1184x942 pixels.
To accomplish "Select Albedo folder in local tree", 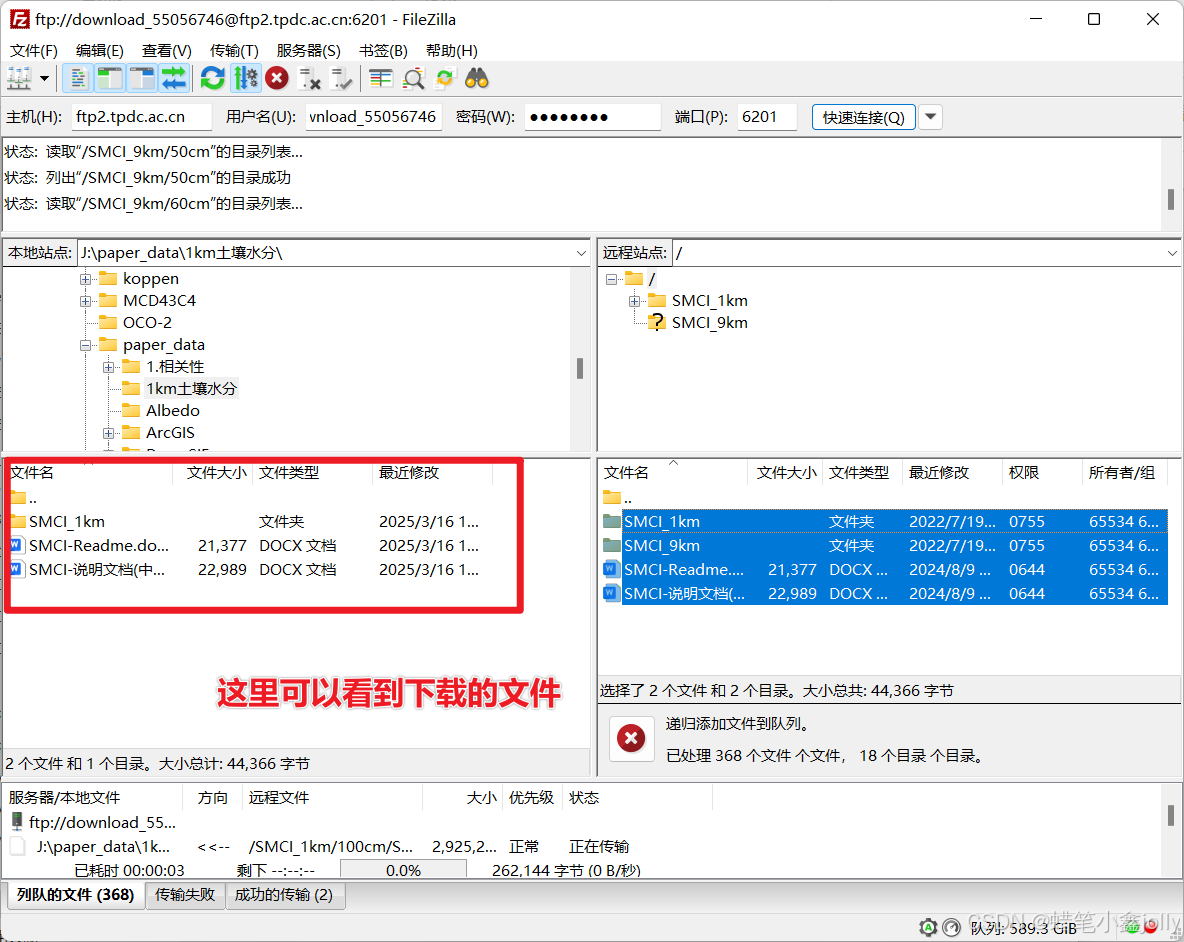I will [x=172, y=411].
